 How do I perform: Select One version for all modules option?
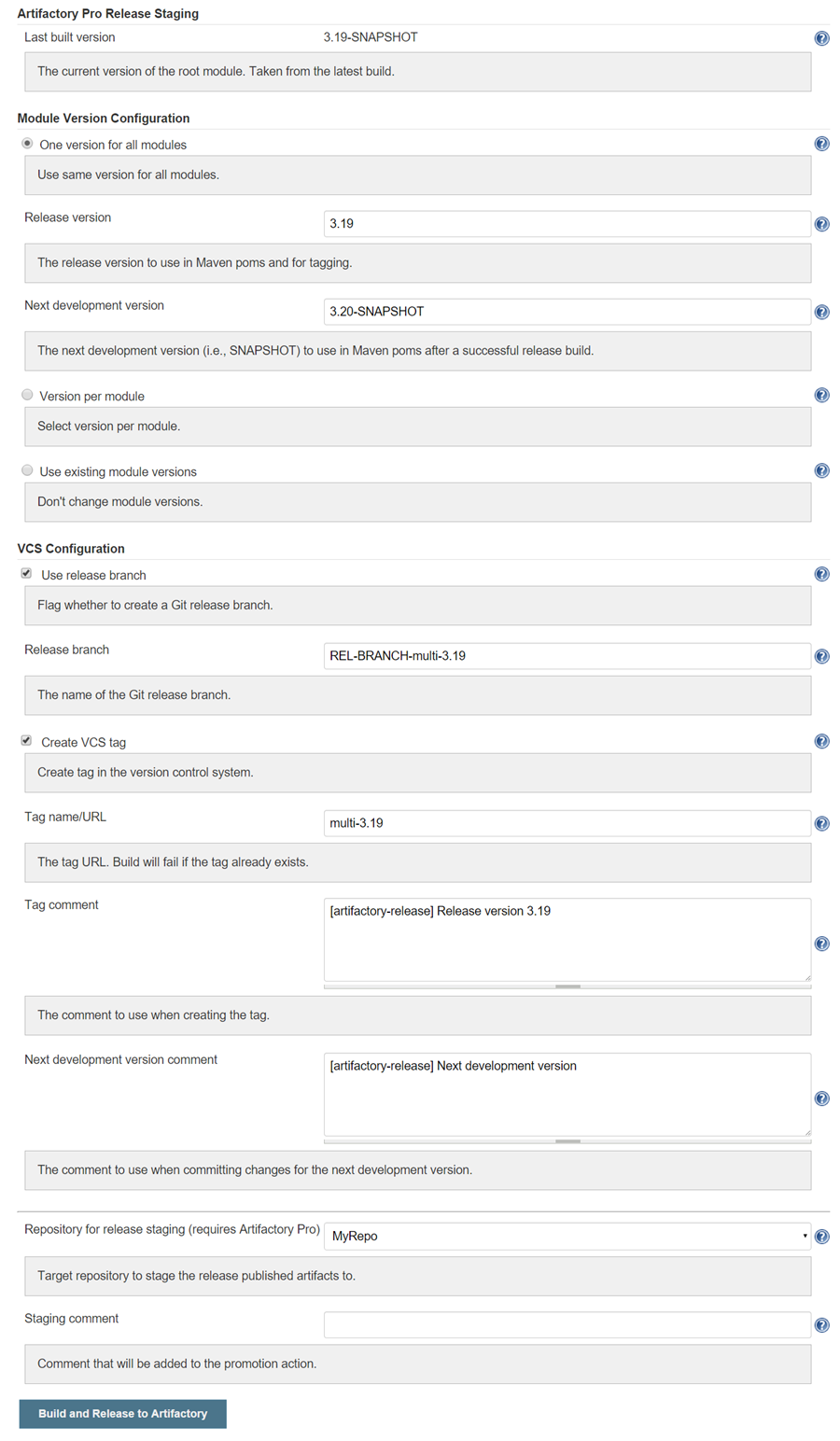coord(26,143)
